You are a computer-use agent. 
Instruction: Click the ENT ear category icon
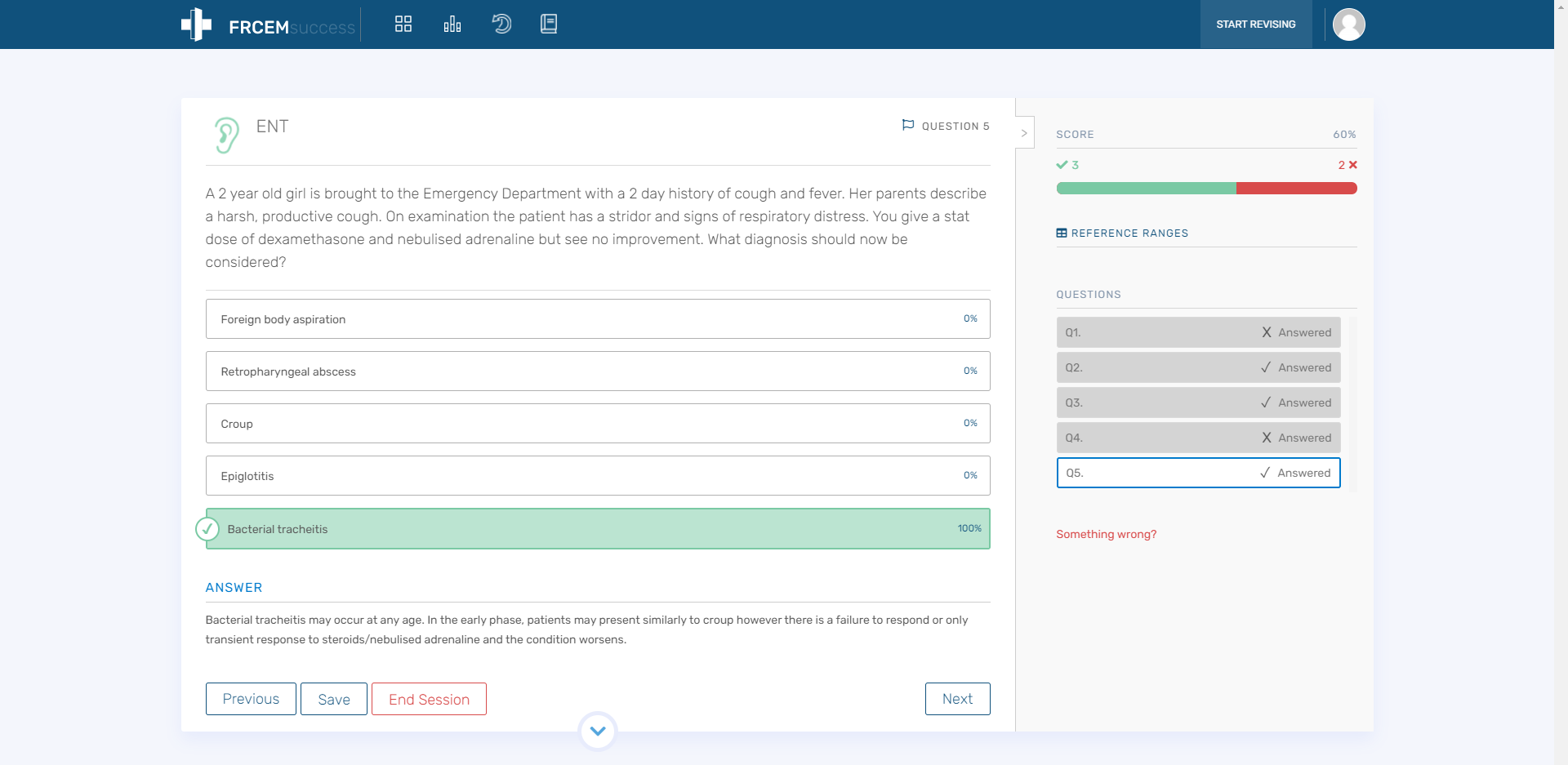click(x=227, y=135)
